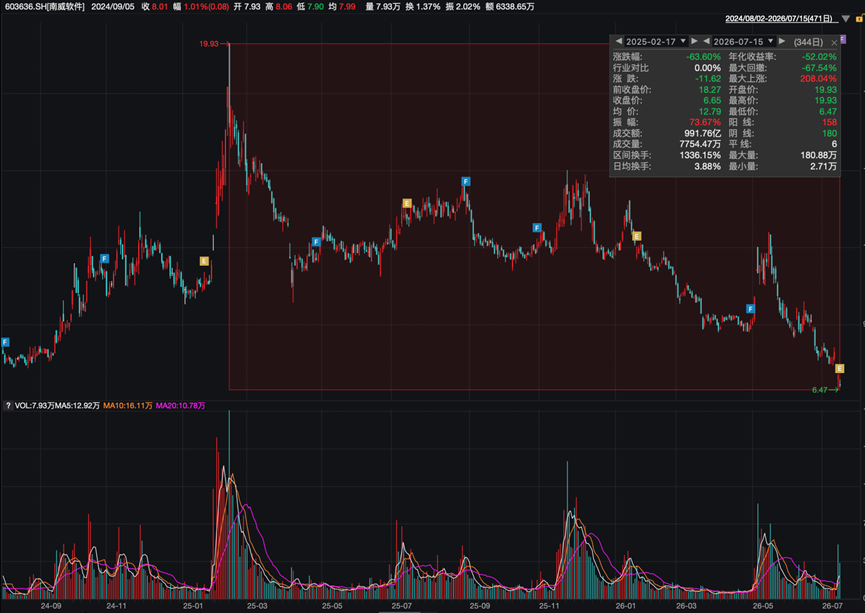Click the last F marker, above 25-05 and 26-07
Image resolution: width=865 pixels, height=613 pixels.
(x=750, y=309)
